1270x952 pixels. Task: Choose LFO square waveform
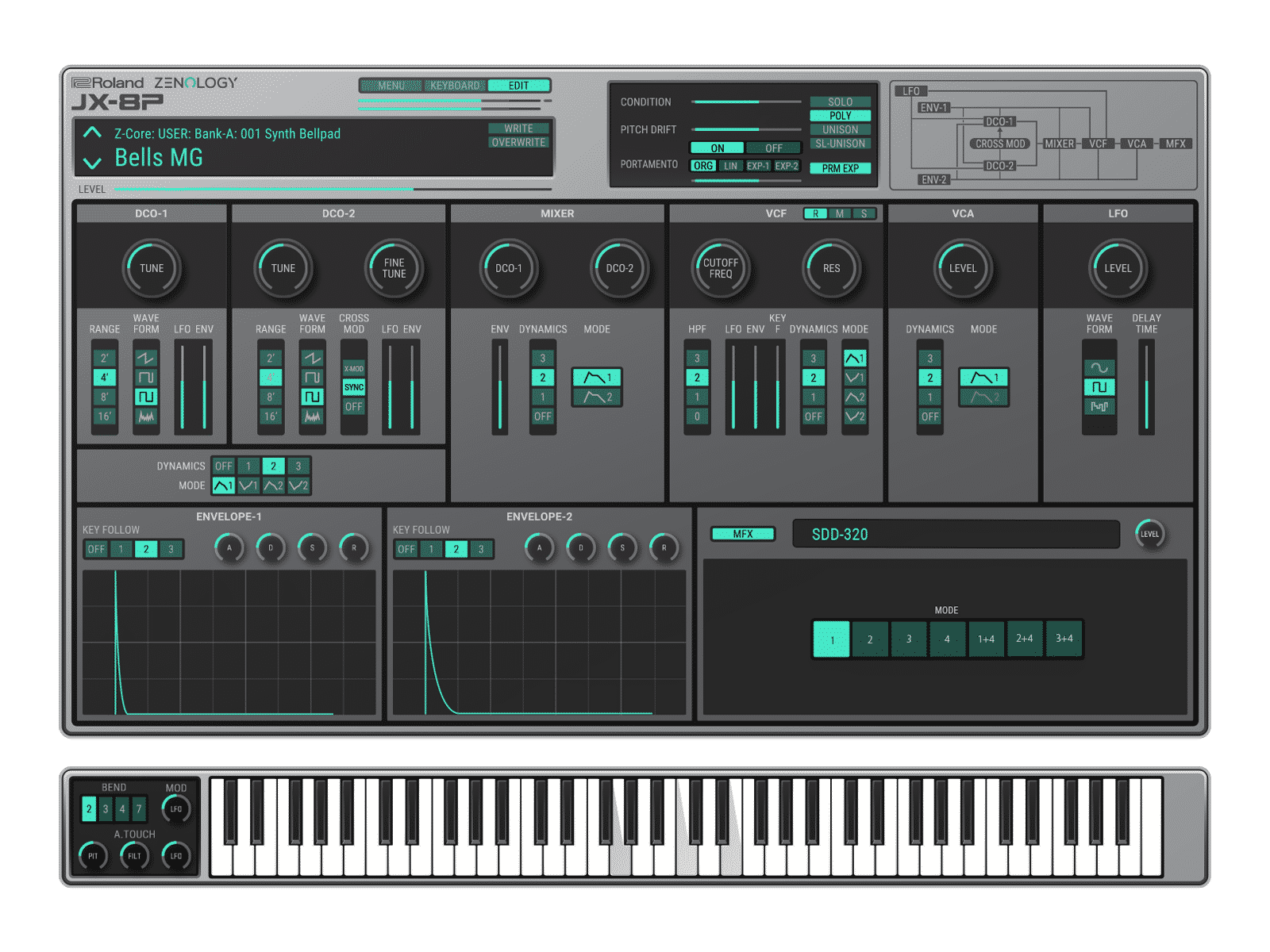coord(1099,387)
